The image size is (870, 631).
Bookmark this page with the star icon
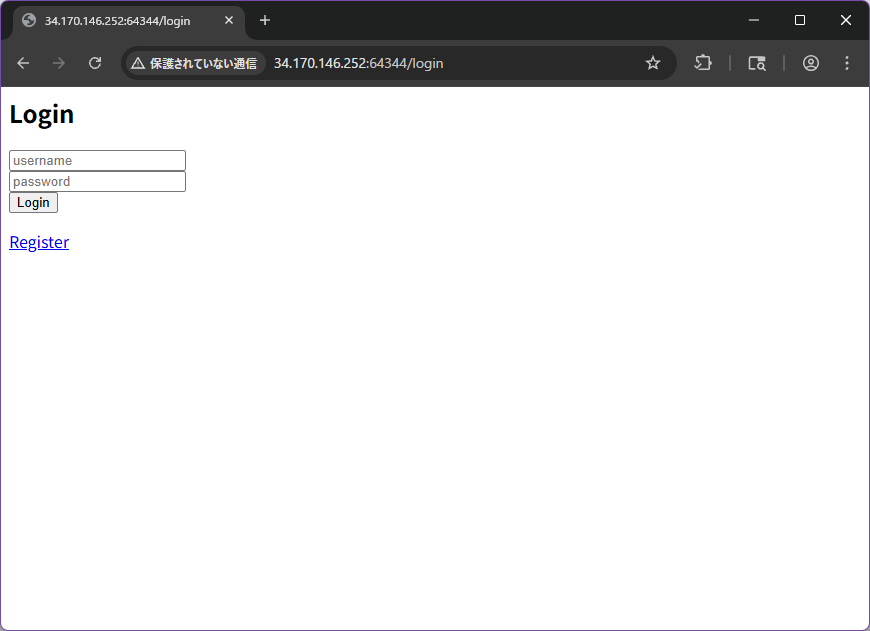pos(653,63)
